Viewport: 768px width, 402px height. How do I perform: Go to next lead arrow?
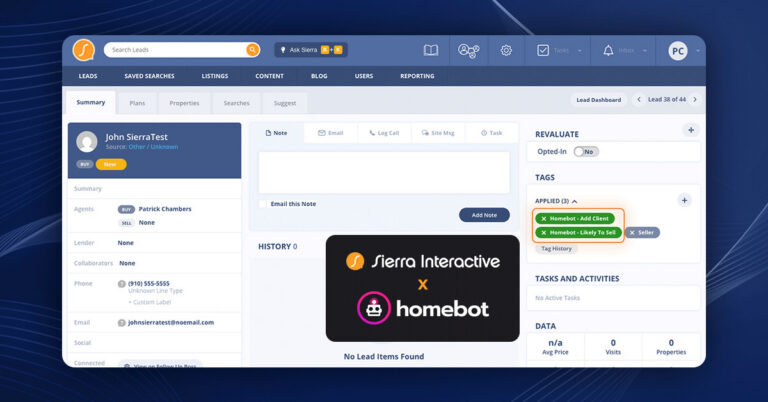coord(695,99)
